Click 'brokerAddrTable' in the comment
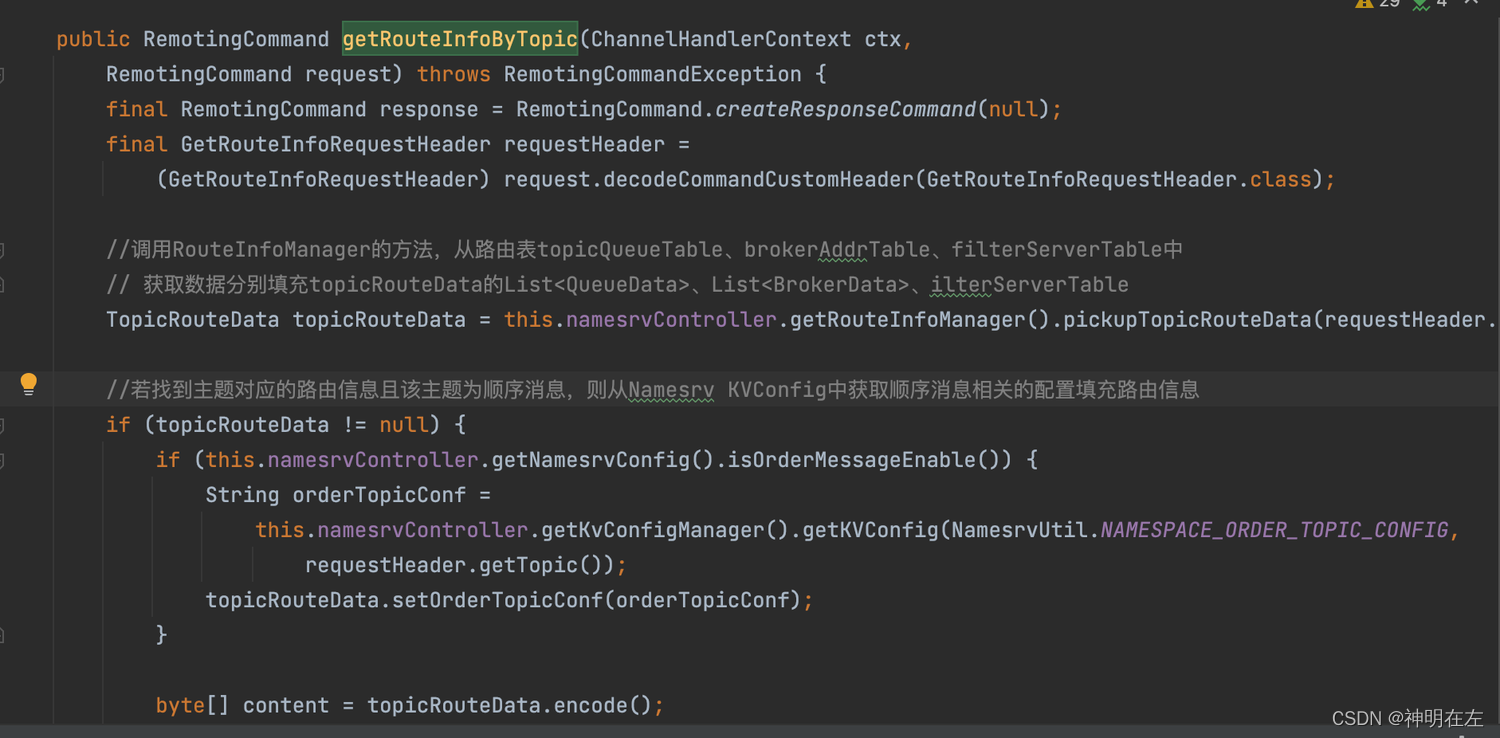 pyautogui.click(x=837, y=250)
